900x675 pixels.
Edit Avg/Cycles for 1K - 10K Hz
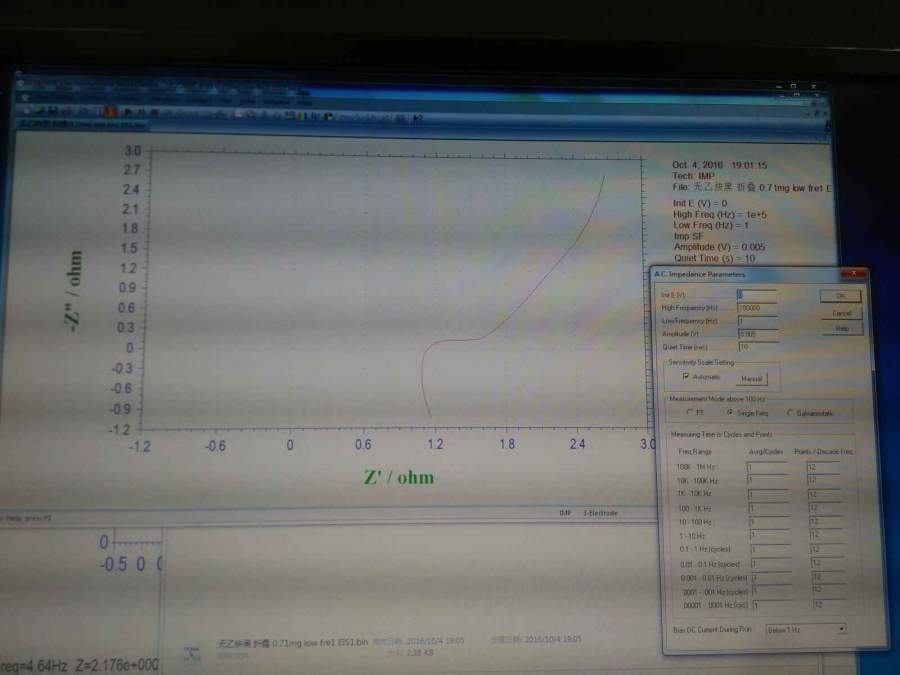(x=768, y=494)
